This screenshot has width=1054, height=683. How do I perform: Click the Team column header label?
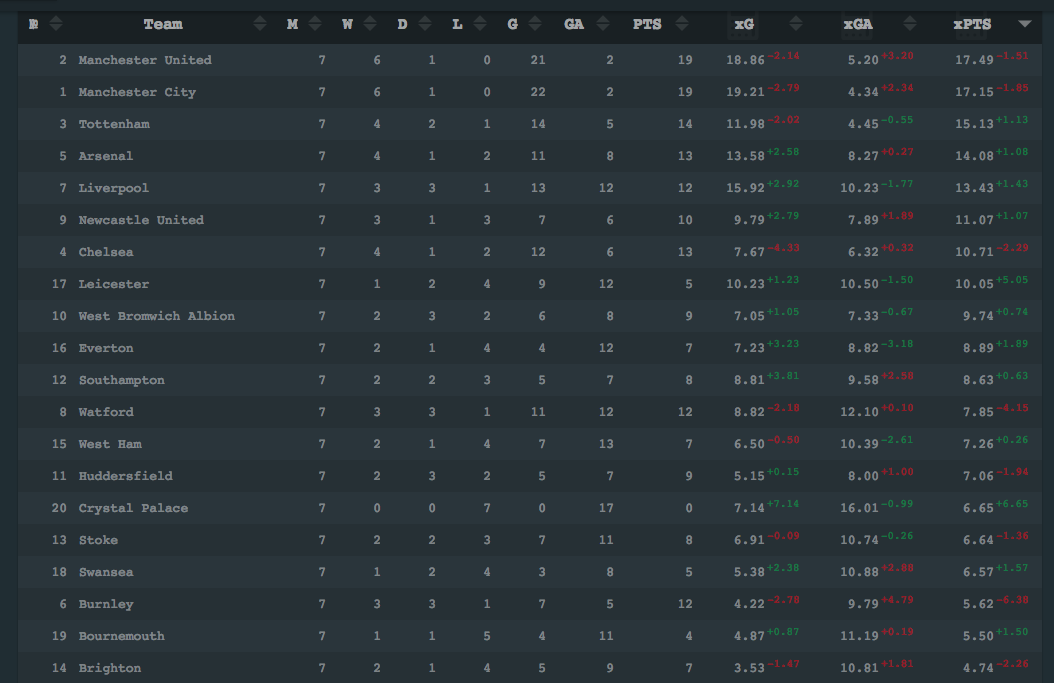(x=163, y=24)
